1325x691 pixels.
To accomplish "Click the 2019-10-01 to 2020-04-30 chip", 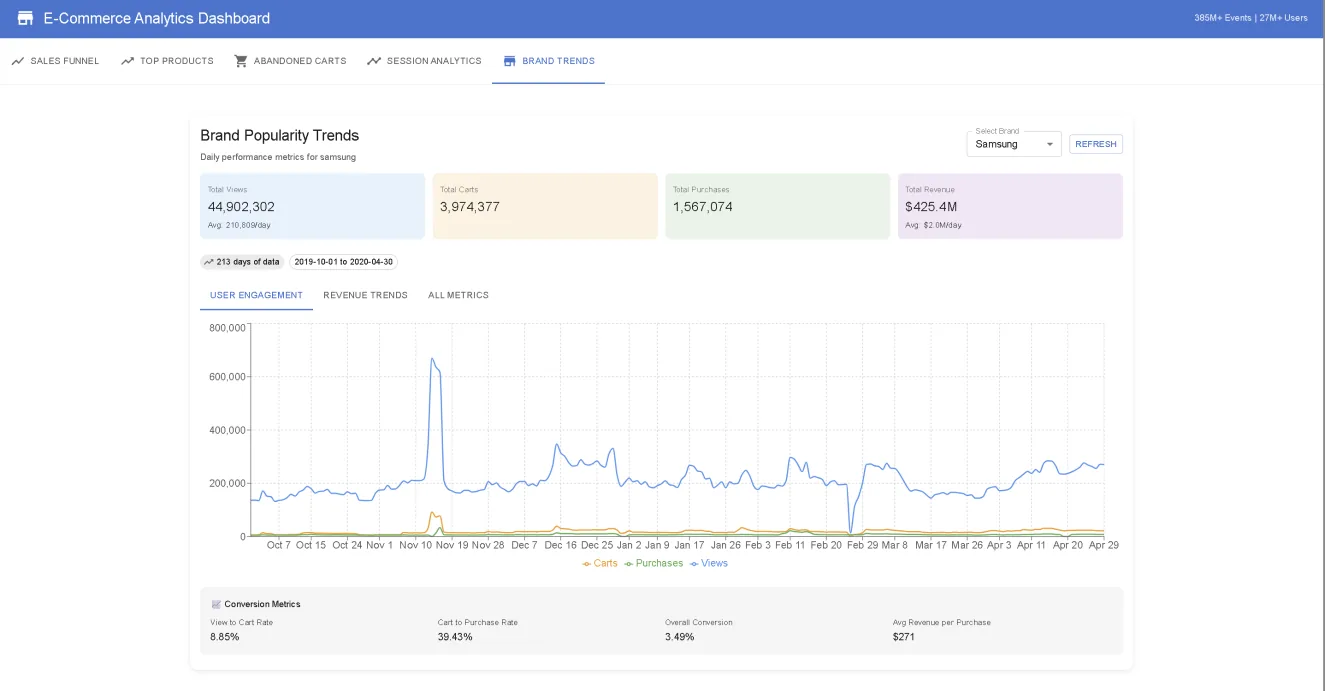I will click(343, 262).
